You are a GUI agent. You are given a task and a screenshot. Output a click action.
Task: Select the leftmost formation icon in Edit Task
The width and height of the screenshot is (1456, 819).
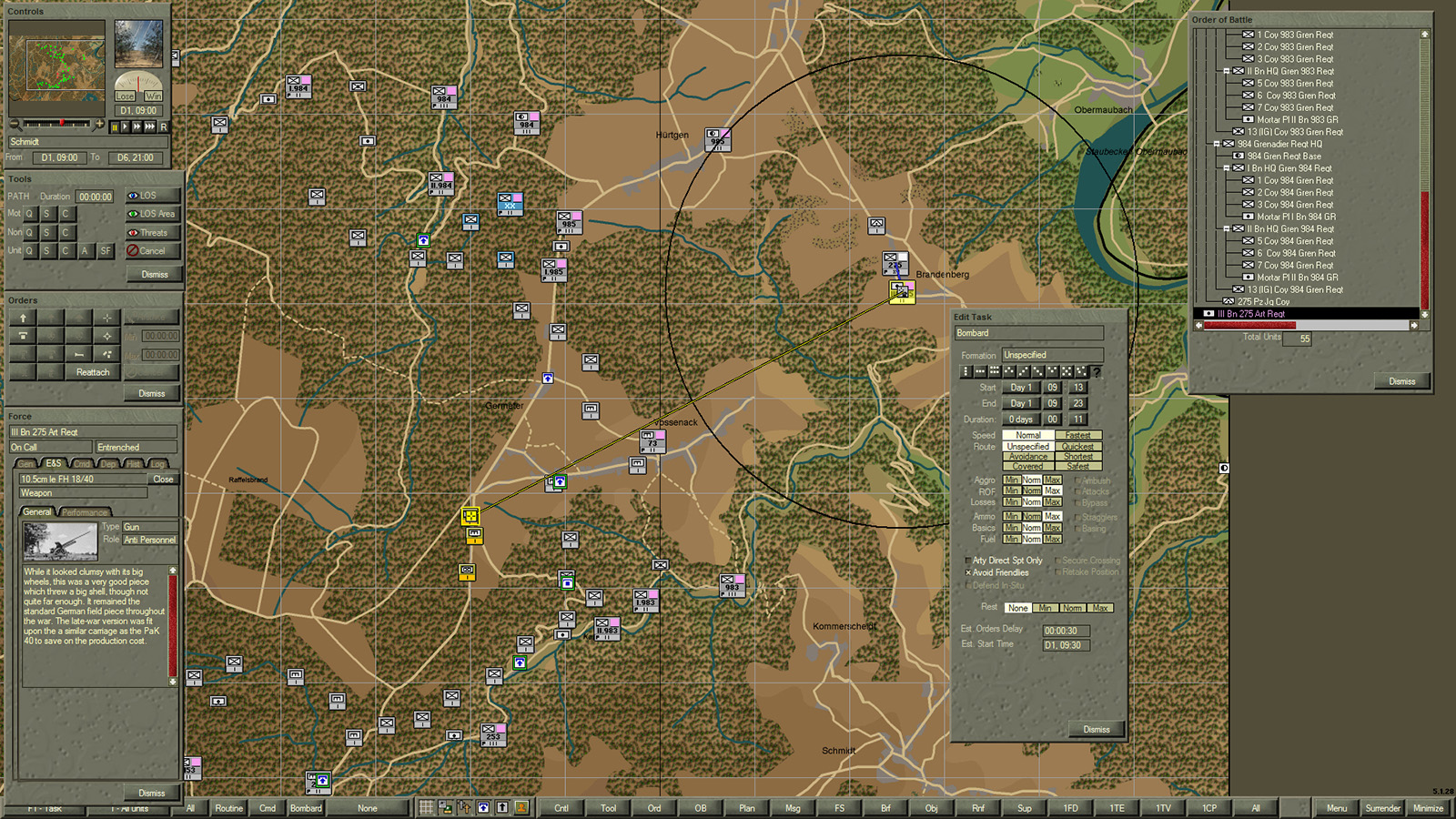click(x=967, y=371)
